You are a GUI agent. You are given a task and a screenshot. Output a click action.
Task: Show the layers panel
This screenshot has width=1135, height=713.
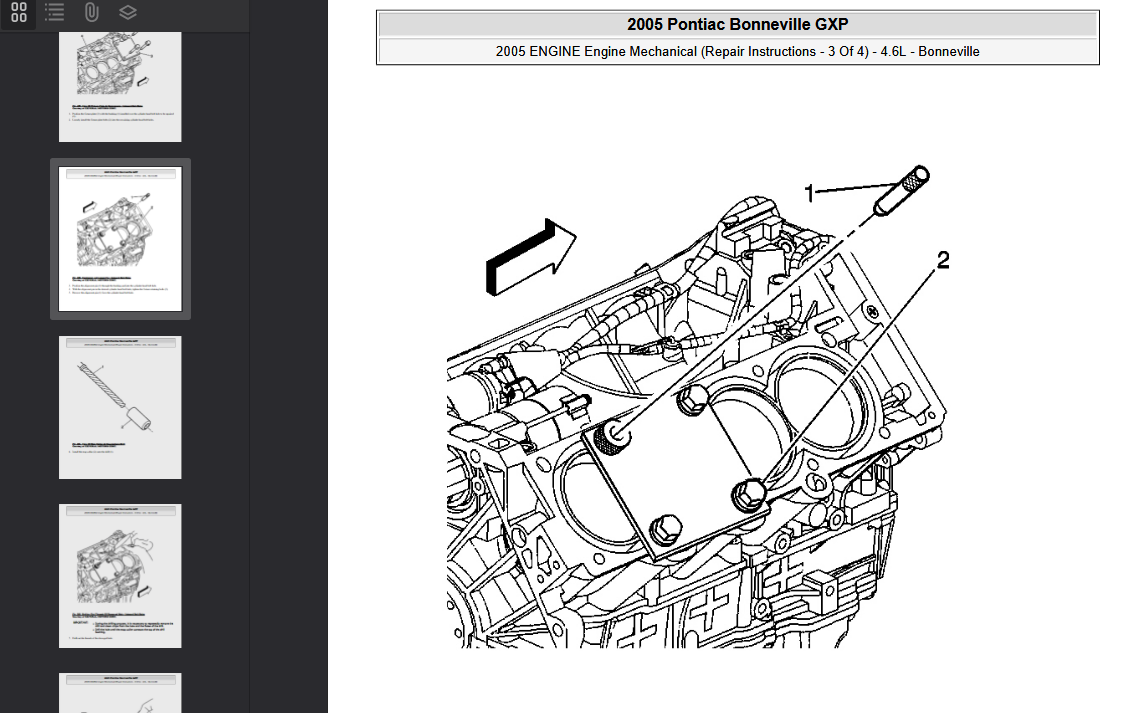[127, 12]
